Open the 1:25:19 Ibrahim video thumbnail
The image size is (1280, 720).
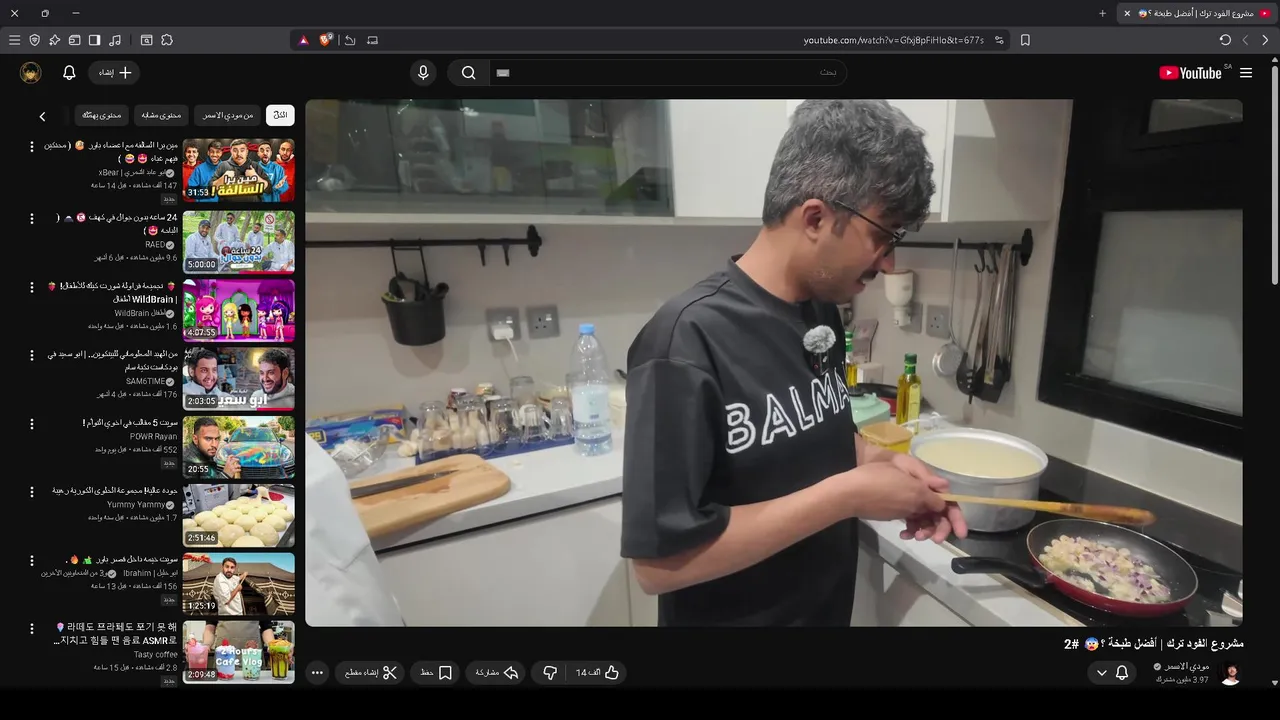click(239, 584)
